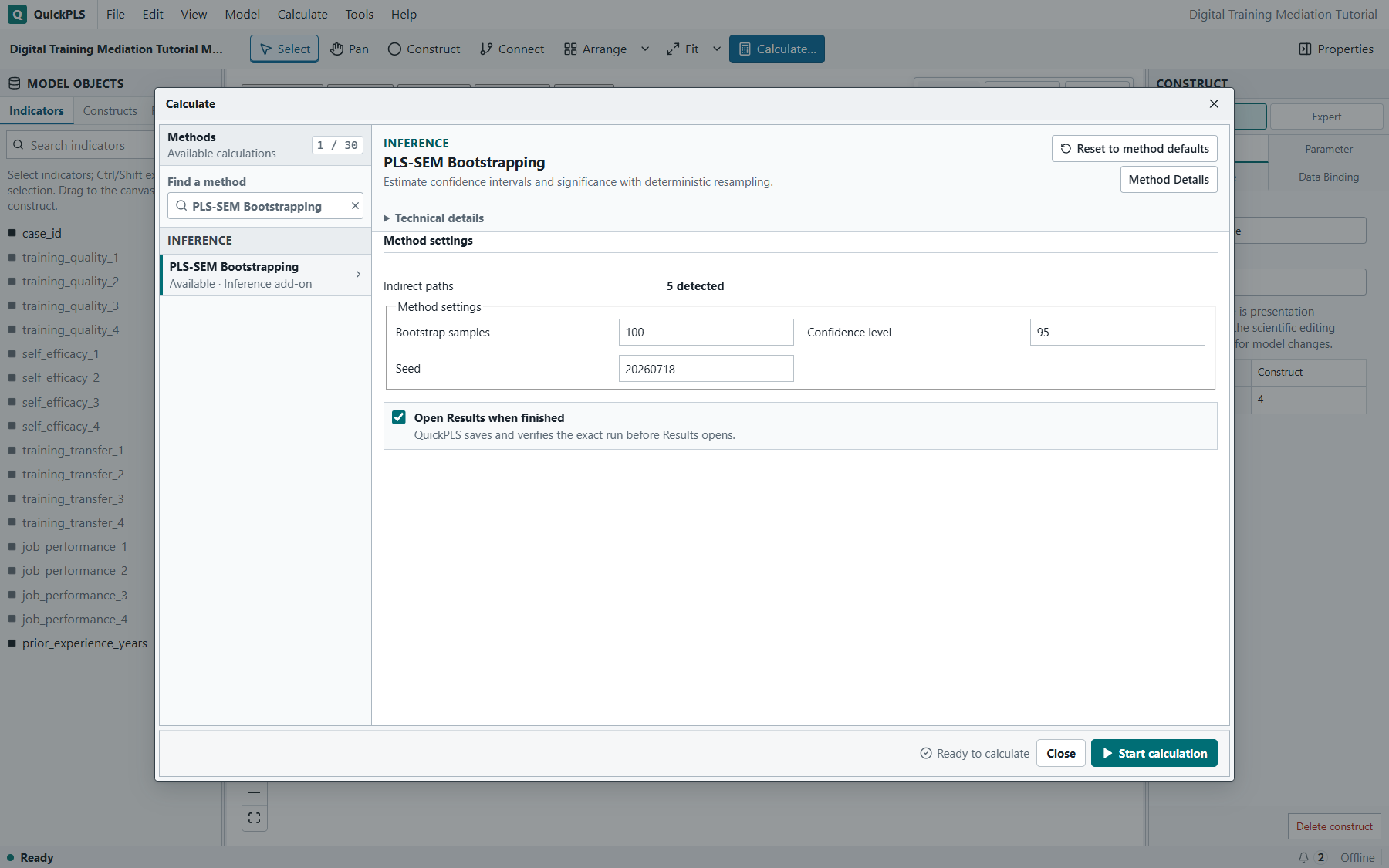Edit the Confidence level field
This screenshot has height=868, width=1389.
[1117, 333]
